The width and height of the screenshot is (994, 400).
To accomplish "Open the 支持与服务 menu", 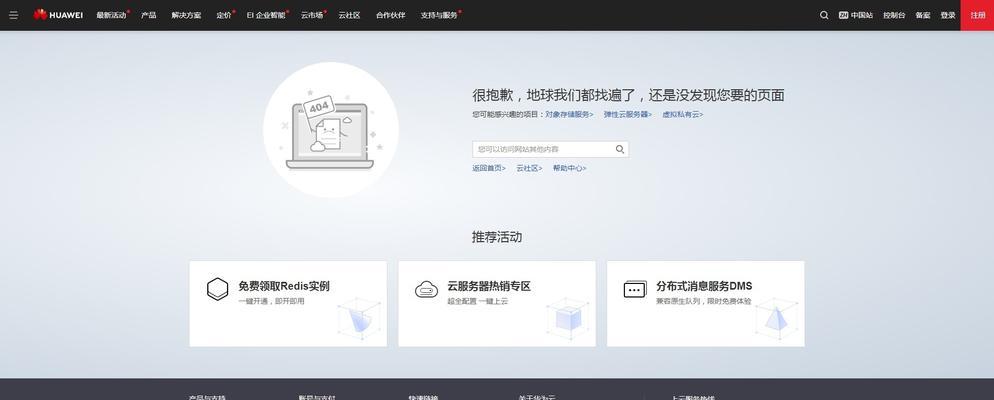I will click(x=440, y=15).
